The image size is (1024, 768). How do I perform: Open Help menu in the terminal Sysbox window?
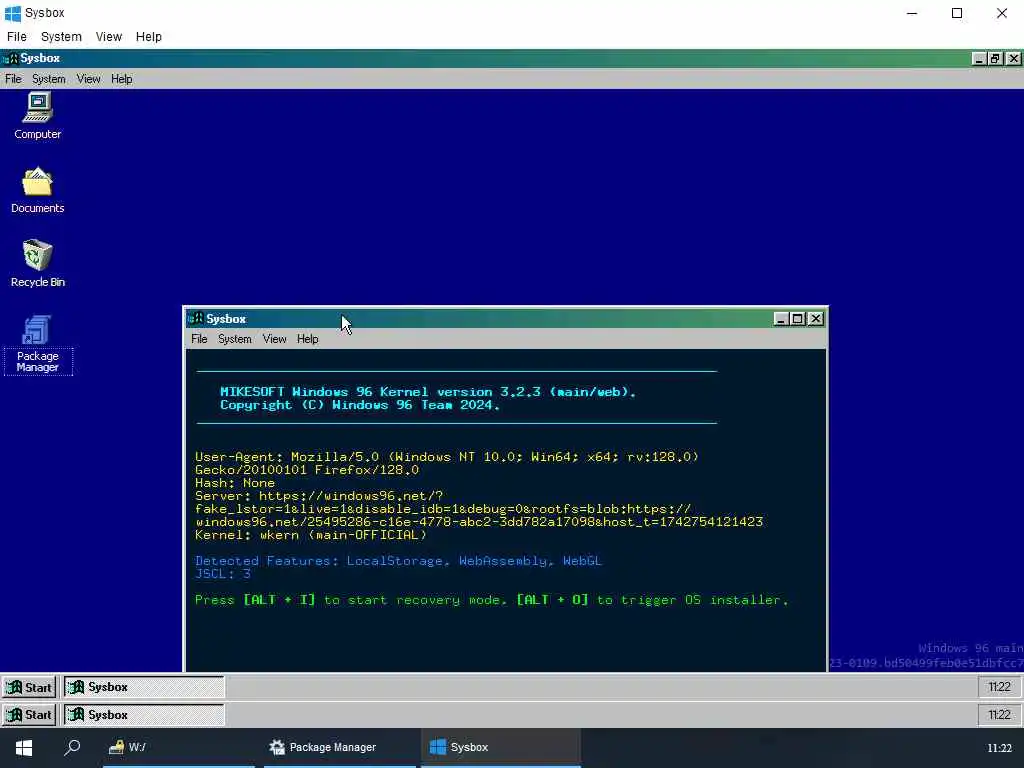click(308, 339)
